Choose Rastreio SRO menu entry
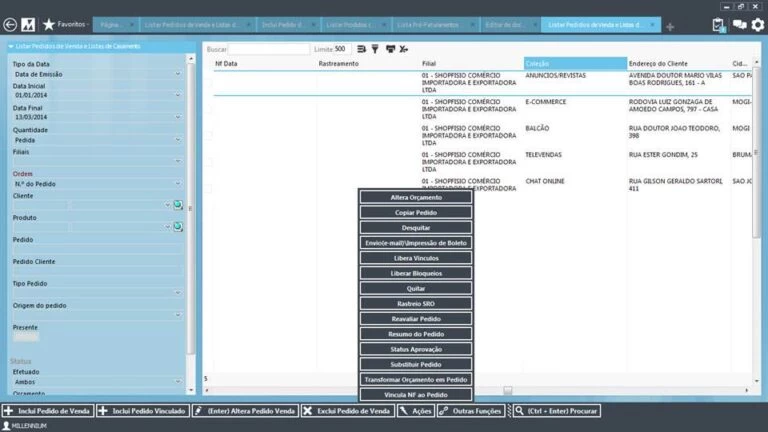 [x=415, y=303]
